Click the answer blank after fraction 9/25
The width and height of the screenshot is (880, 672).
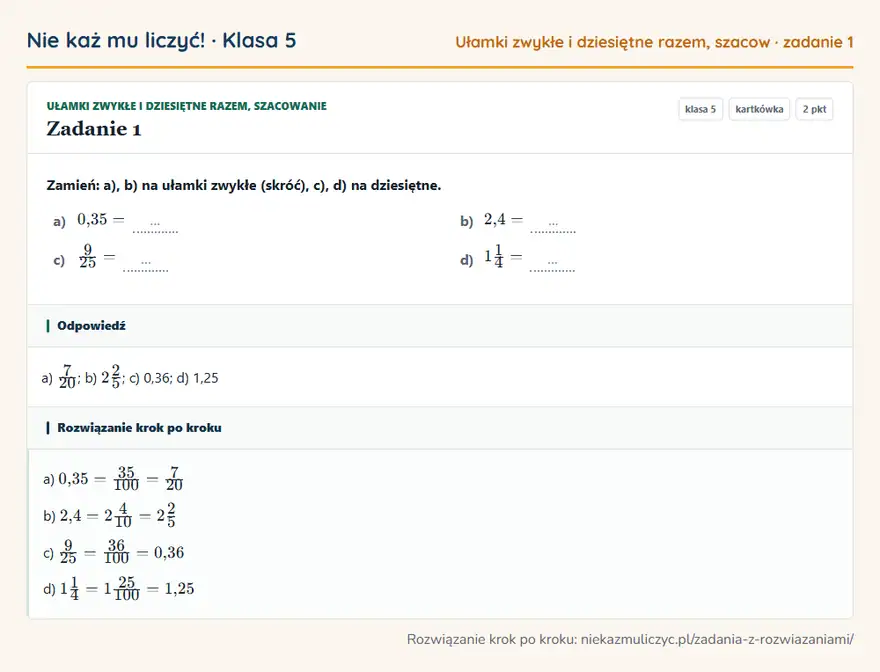[145, 264]
